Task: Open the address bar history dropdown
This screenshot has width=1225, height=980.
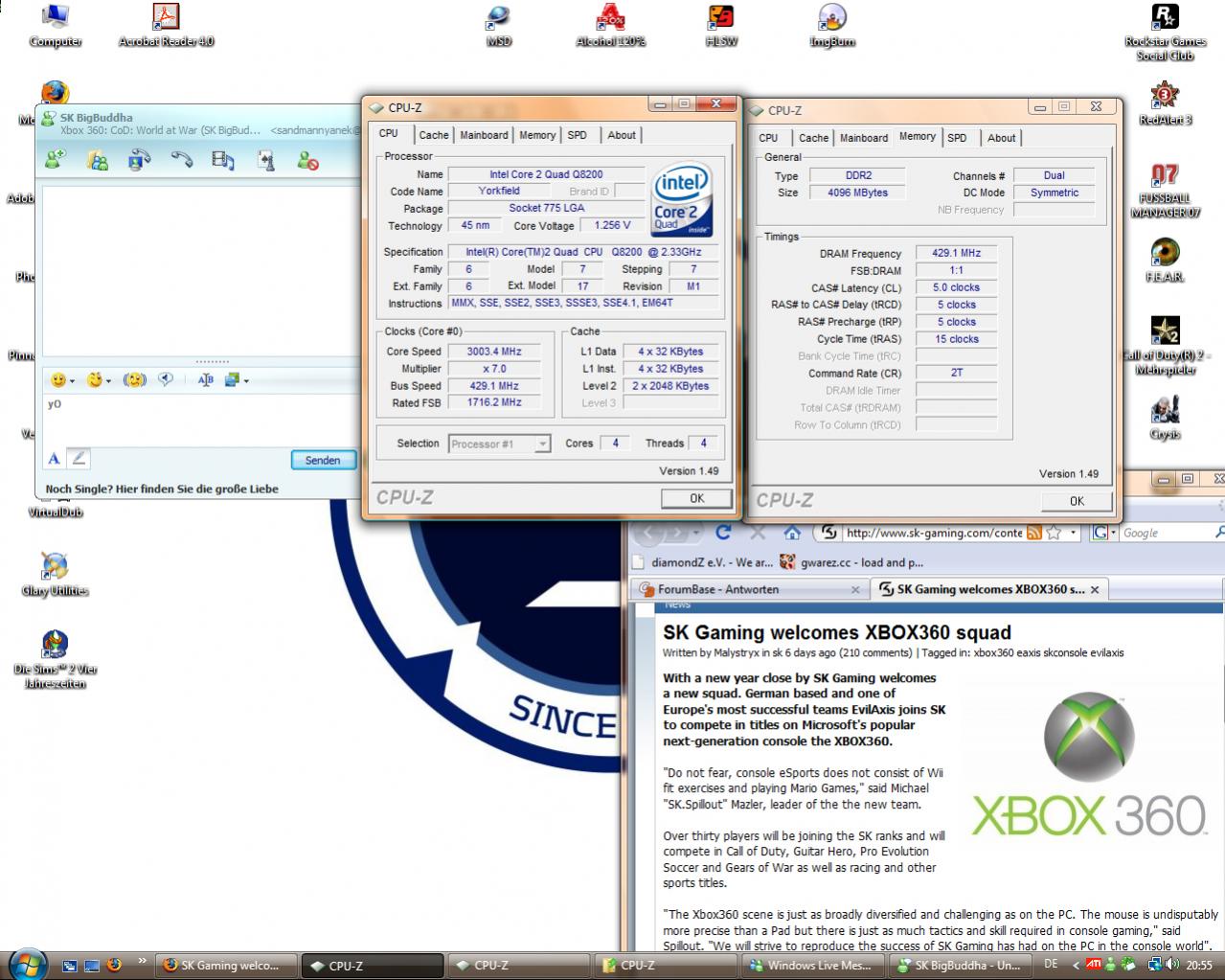Action: point(1073,533)
